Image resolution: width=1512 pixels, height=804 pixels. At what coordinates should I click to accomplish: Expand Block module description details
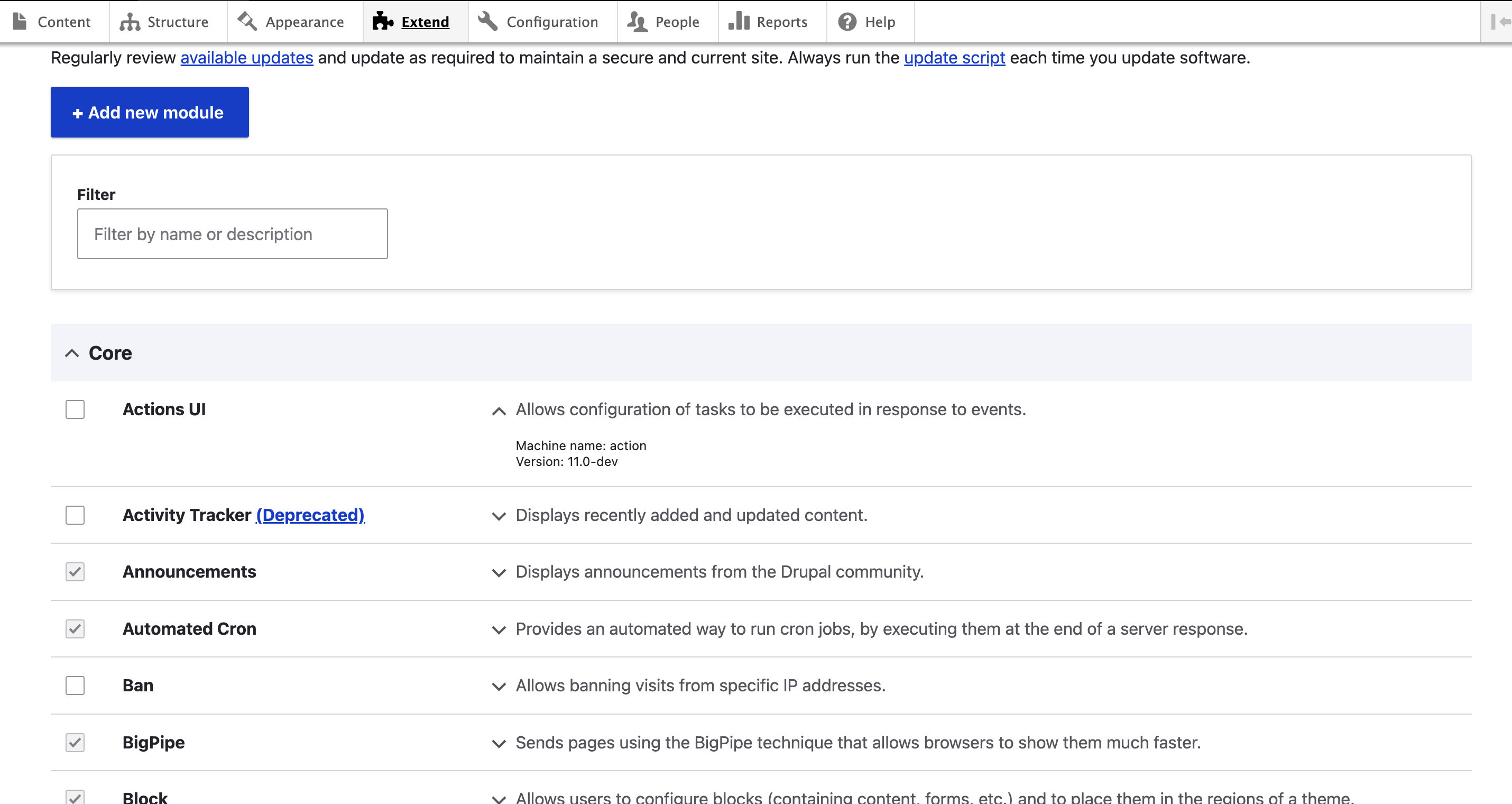pyautogui.click(x=499, y=799)
